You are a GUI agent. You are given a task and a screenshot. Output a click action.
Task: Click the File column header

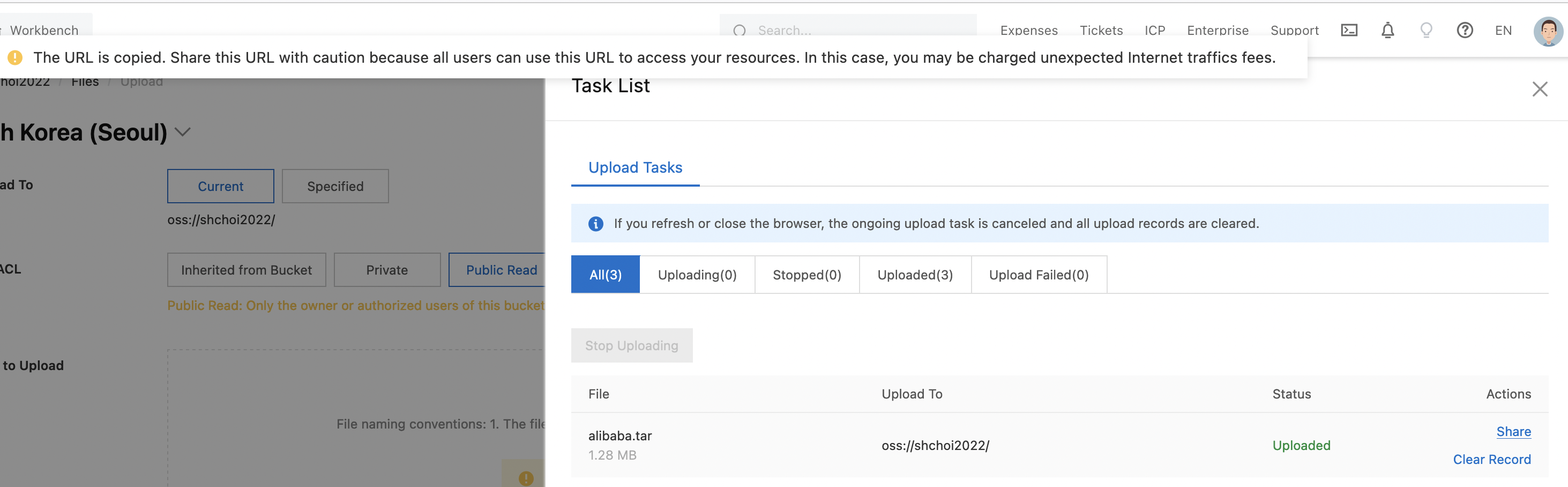coord(599,394)
